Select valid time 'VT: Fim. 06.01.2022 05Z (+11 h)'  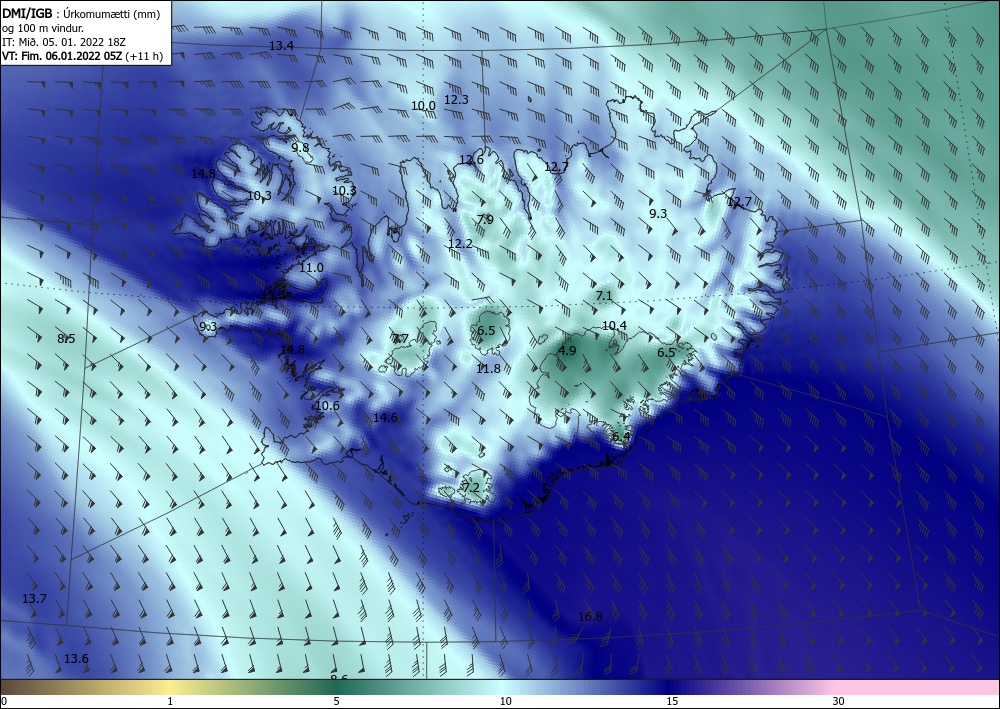(x=82, y=56)
